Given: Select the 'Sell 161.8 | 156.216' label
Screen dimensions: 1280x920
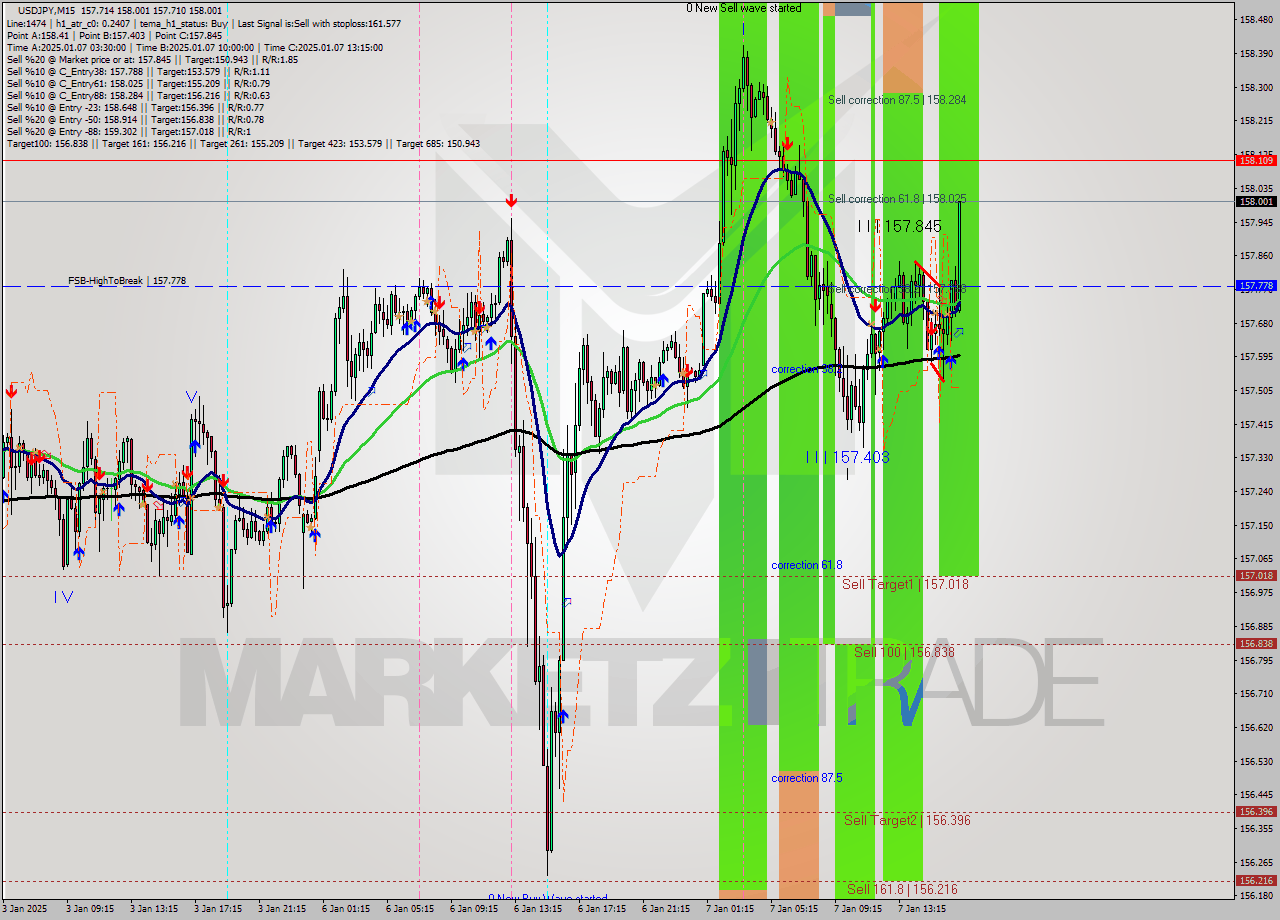Looking at the screenshot, I should (x=902, y=889).
